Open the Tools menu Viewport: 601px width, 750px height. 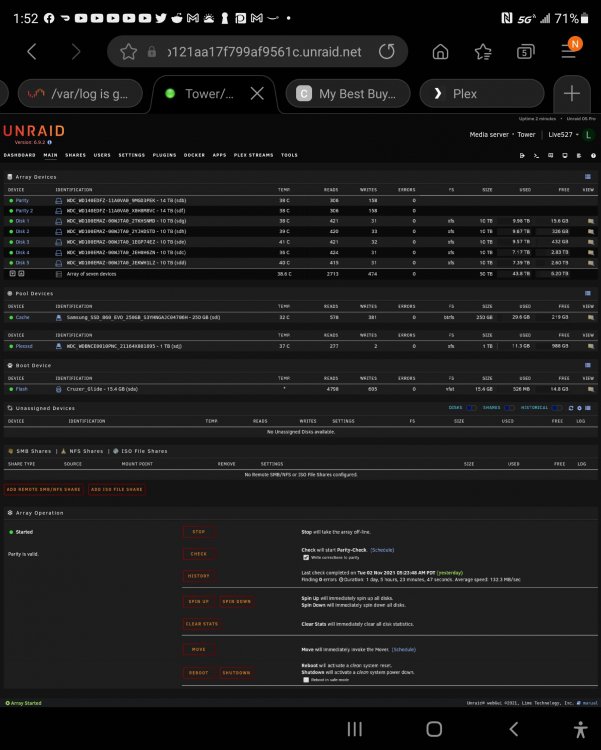pyautogui.click(x=289, y=155)
